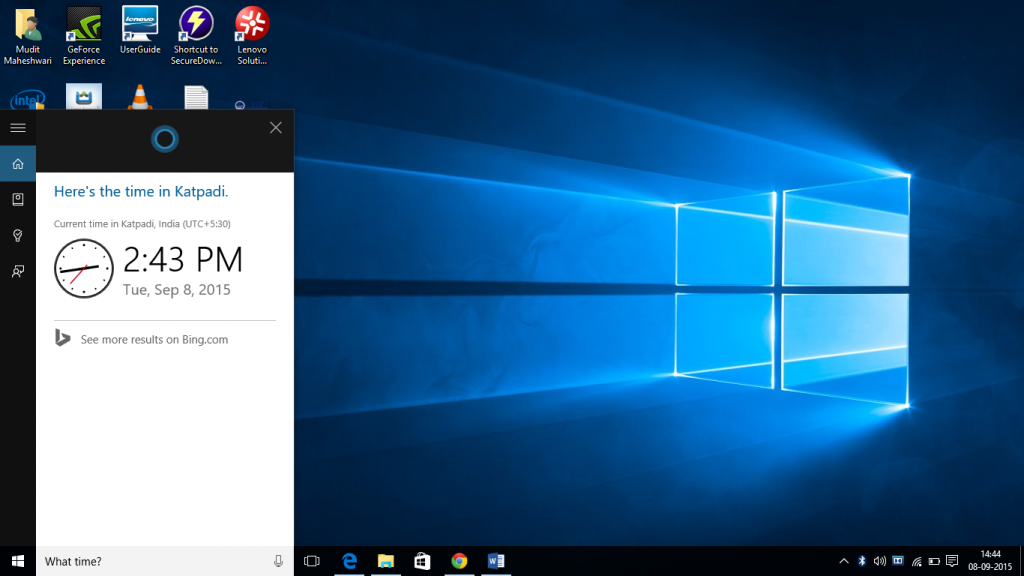Screen dimensions: 1024x576
Task: Open the Wi-Fi network tray icon
Action: click(x=916, y=561)
